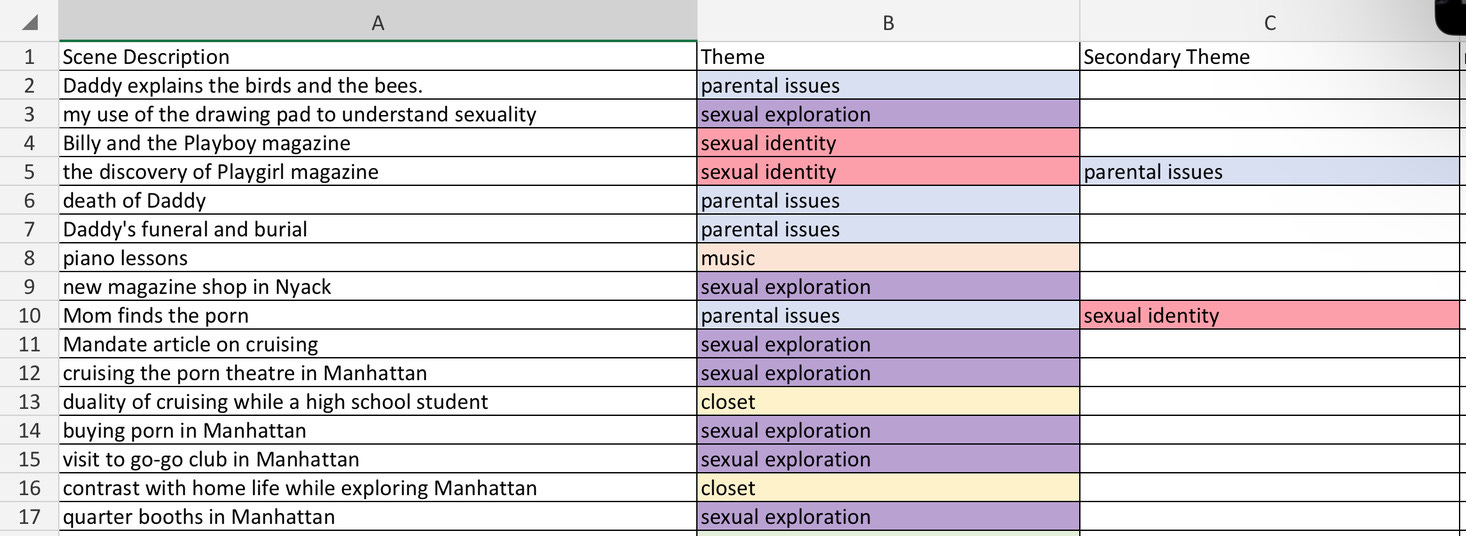Select column B header
This screenshot has height=536, width=1466.
(888, 22)
